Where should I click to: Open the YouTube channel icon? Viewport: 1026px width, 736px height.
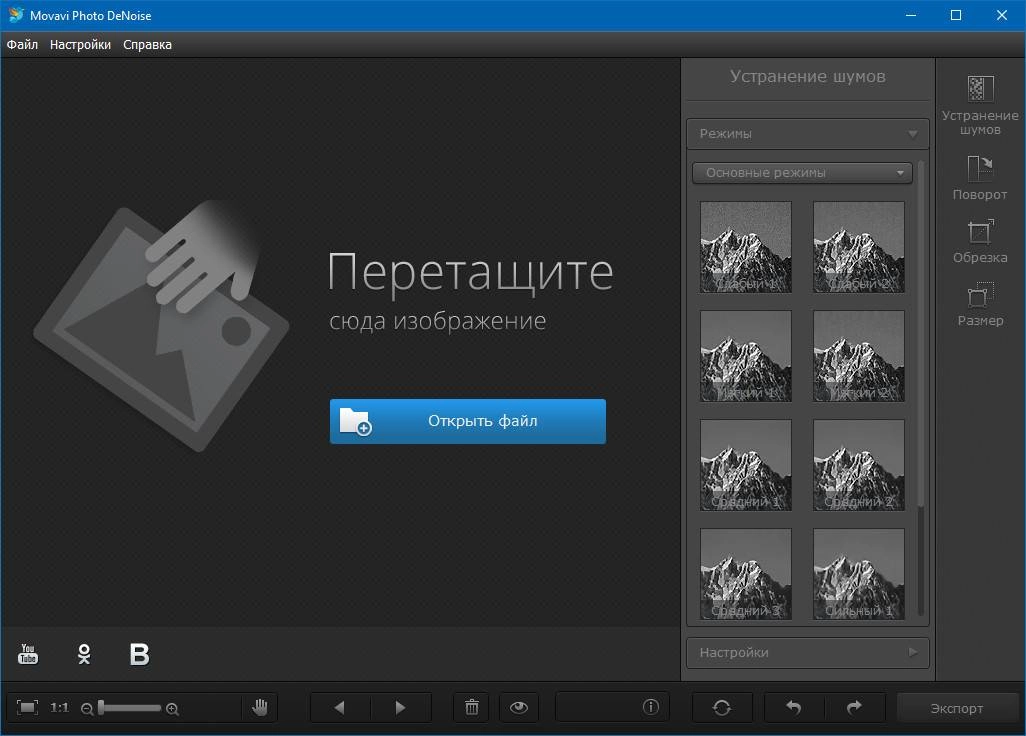27,654
